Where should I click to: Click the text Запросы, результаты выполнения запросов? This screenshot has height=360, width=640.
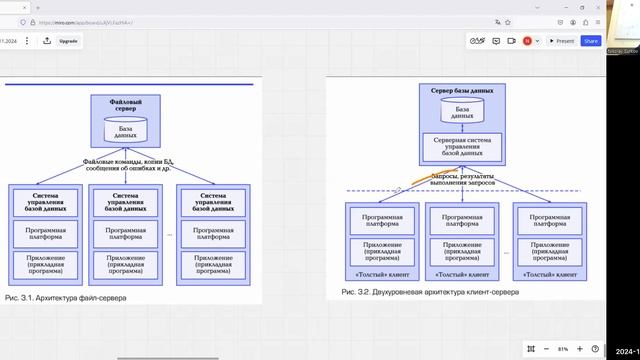point(462,180)
